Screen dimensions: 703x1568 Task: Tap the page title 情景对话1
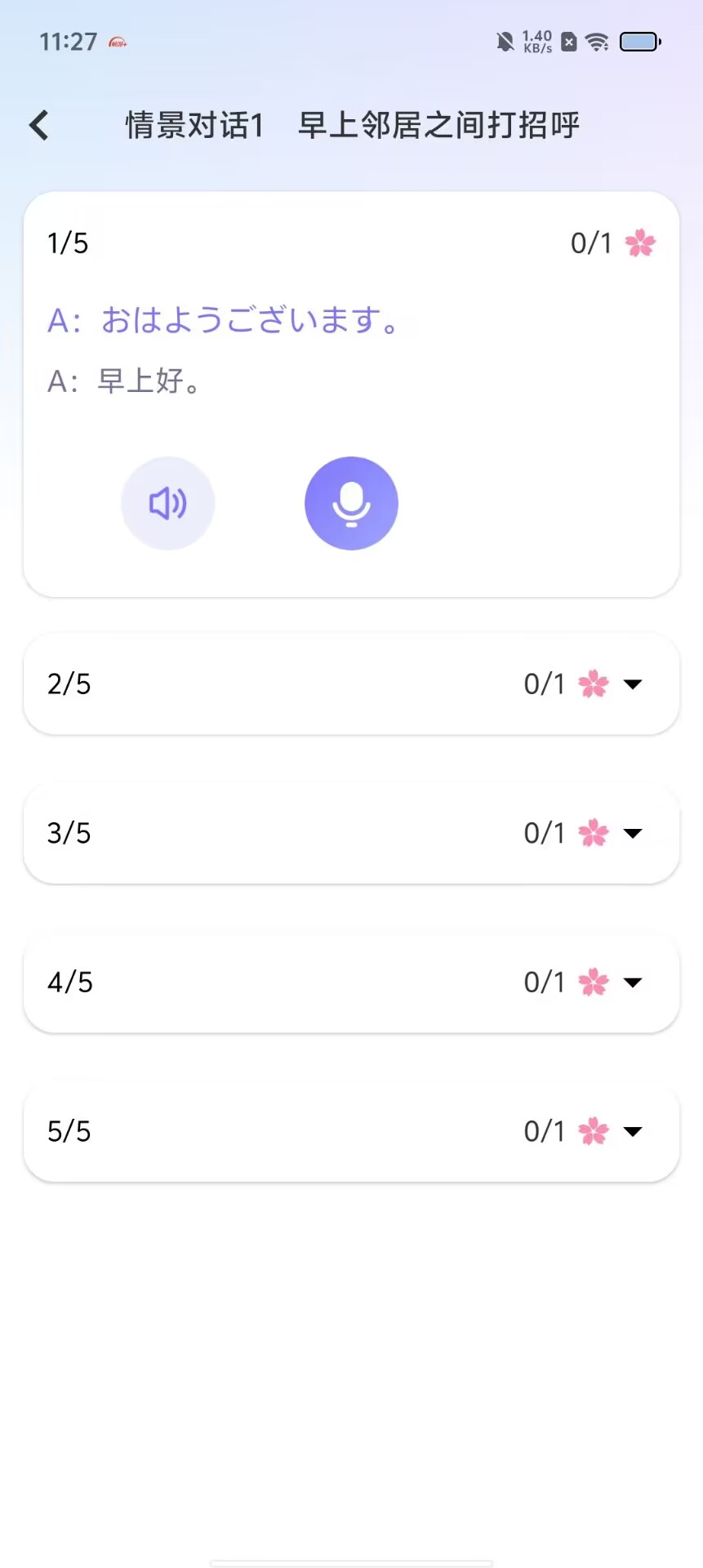coord(194,125)
